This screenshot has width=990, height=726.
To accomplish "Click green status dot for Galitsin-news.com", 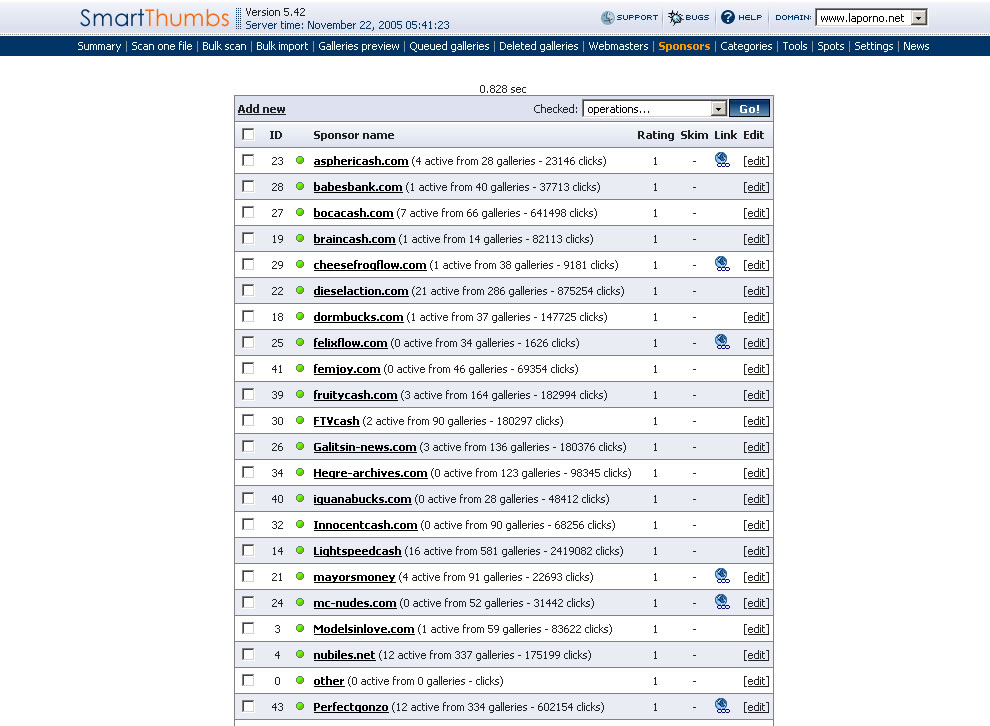I will tap(300, 446).
